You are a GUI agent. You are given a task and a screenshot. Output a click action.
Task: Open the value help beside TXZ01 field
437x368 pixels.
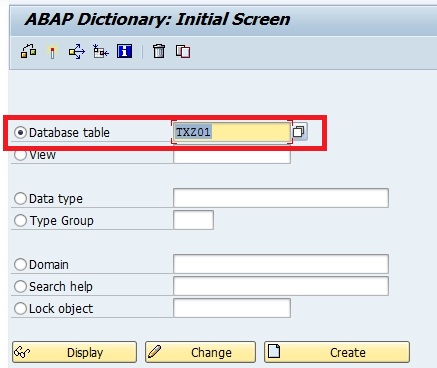click(x=299, y=132)
